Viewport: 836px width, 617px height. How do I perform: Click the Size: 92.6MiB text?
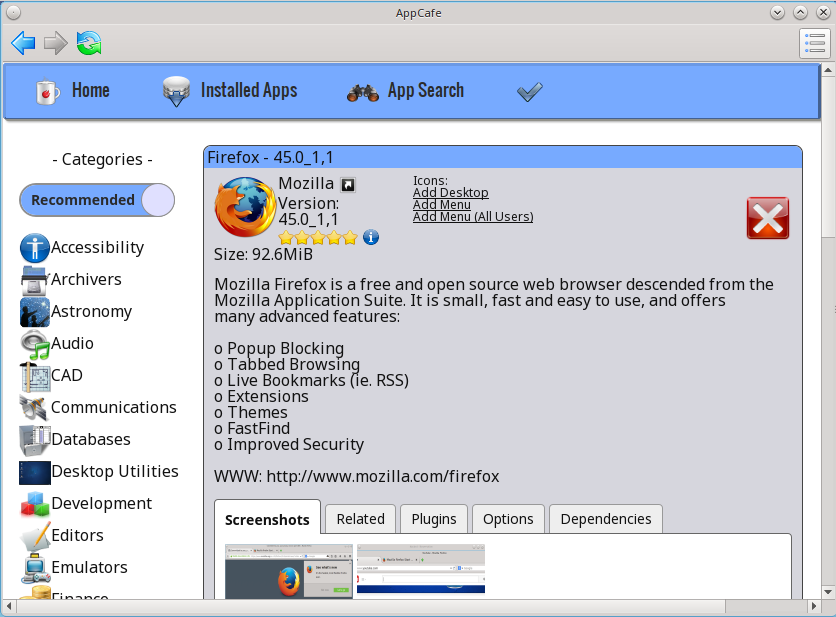pyautogui.click(x=263, y=254)
